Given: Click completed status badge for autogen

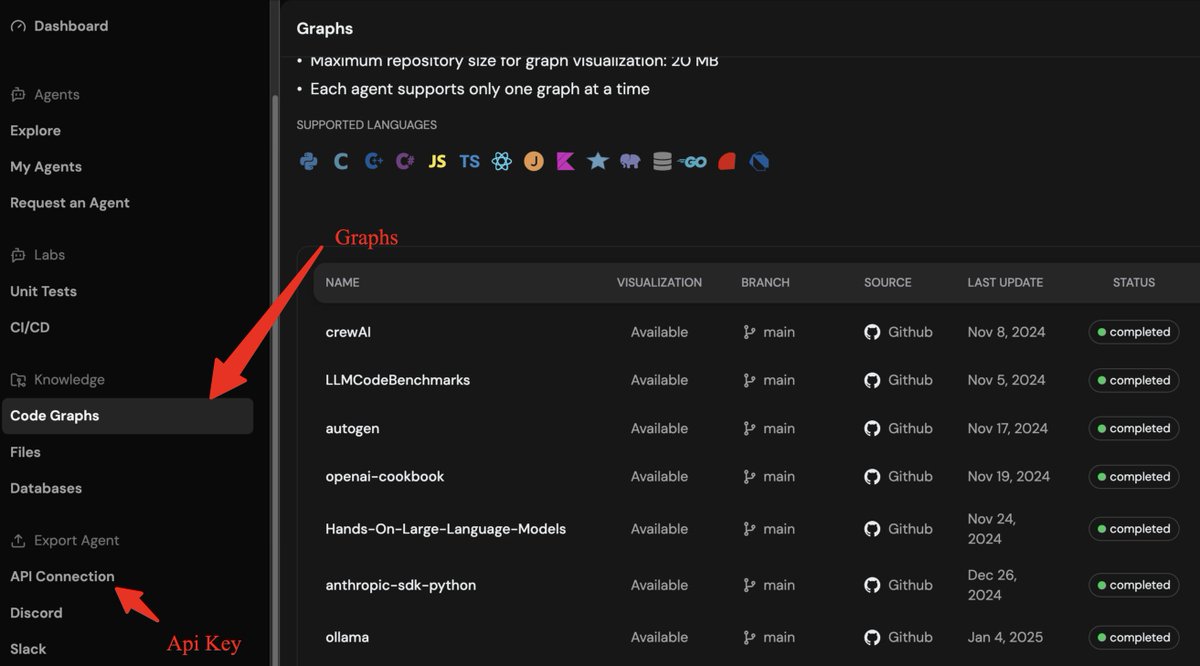Looking at the screenshot, I should [1134, 428].
